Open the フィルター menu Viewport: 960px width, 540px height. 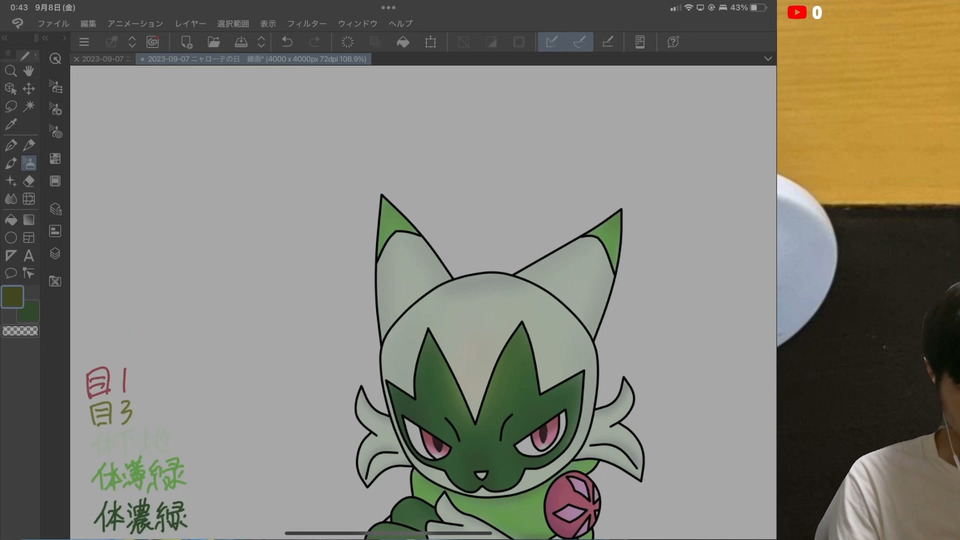(306, 23)
